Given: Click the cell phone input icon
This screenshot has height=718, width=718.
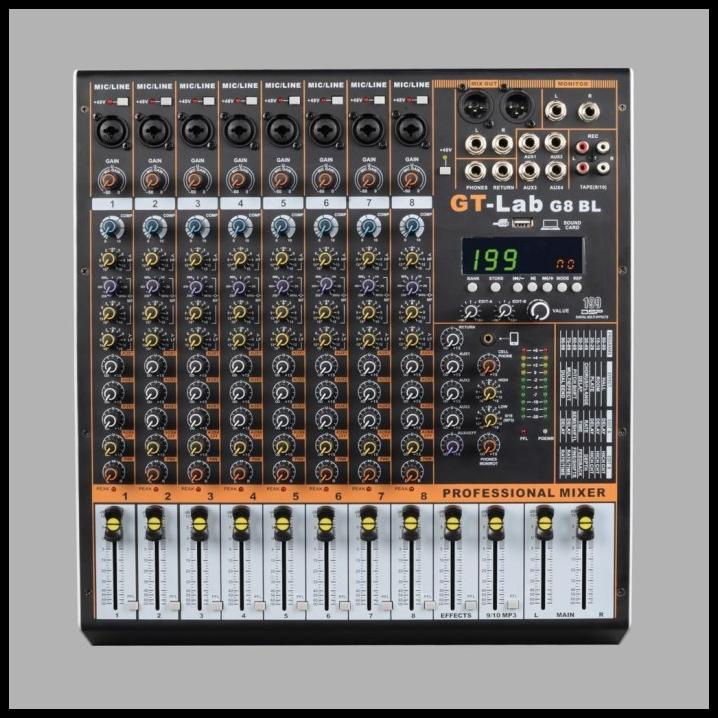Looking at the screenshot, I should (513, 340).
